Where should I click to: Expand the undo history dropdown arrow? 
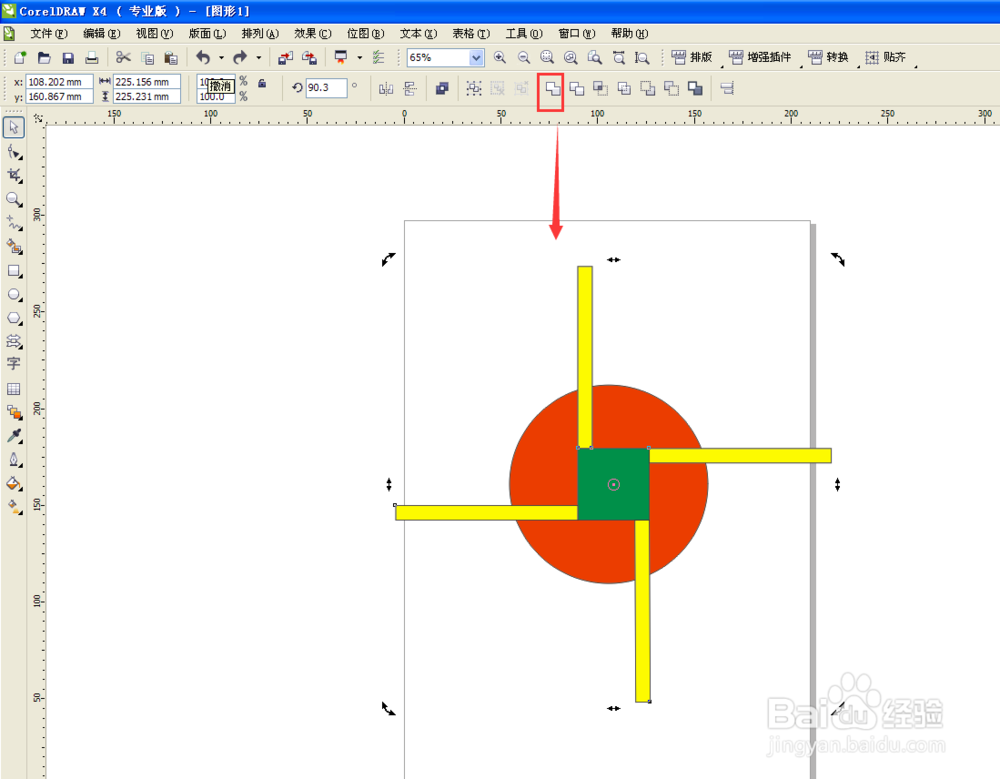[221, 57]
